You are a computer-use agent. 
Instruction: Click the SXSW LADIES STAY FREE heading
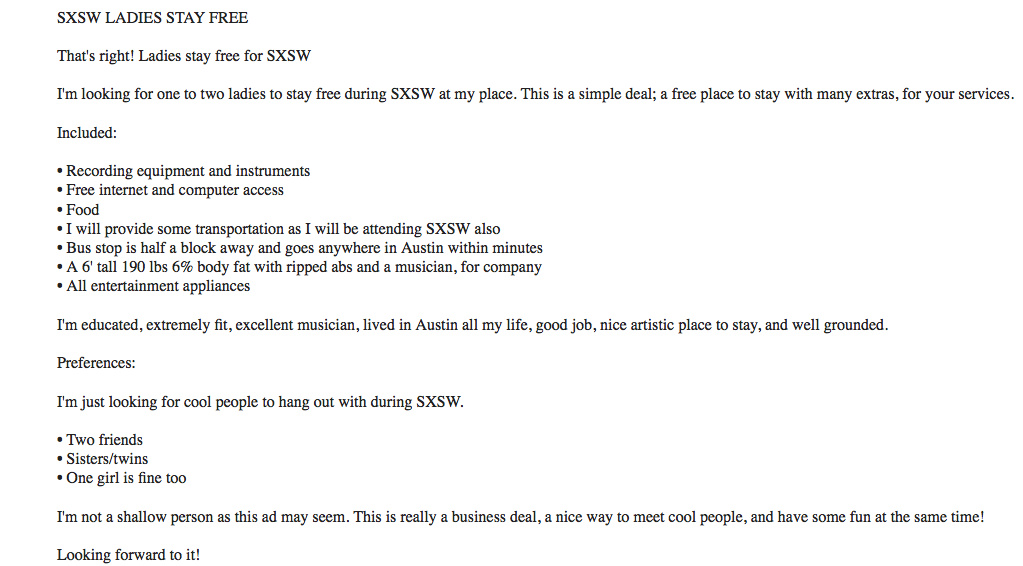click(152, 18)
